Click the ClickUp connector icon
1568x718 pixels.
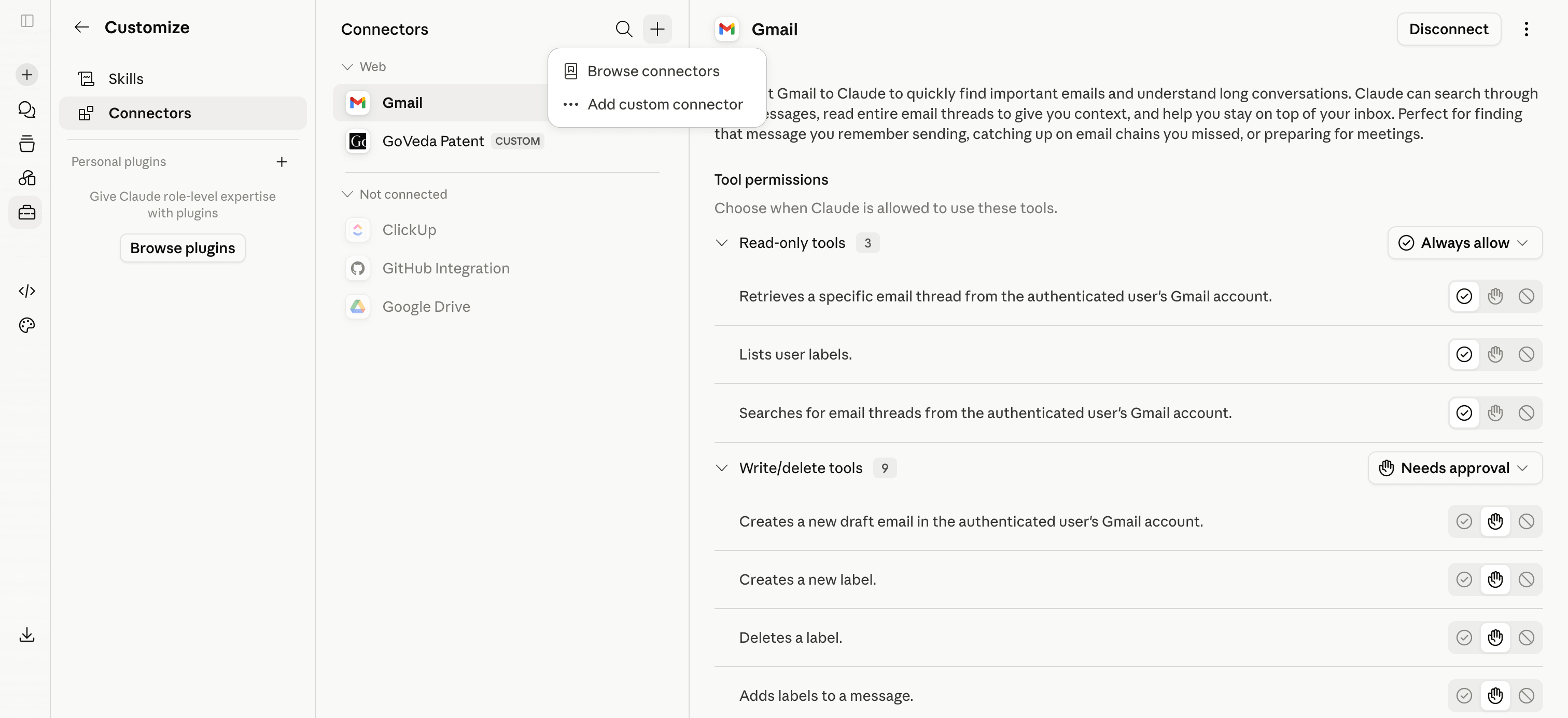358,230
